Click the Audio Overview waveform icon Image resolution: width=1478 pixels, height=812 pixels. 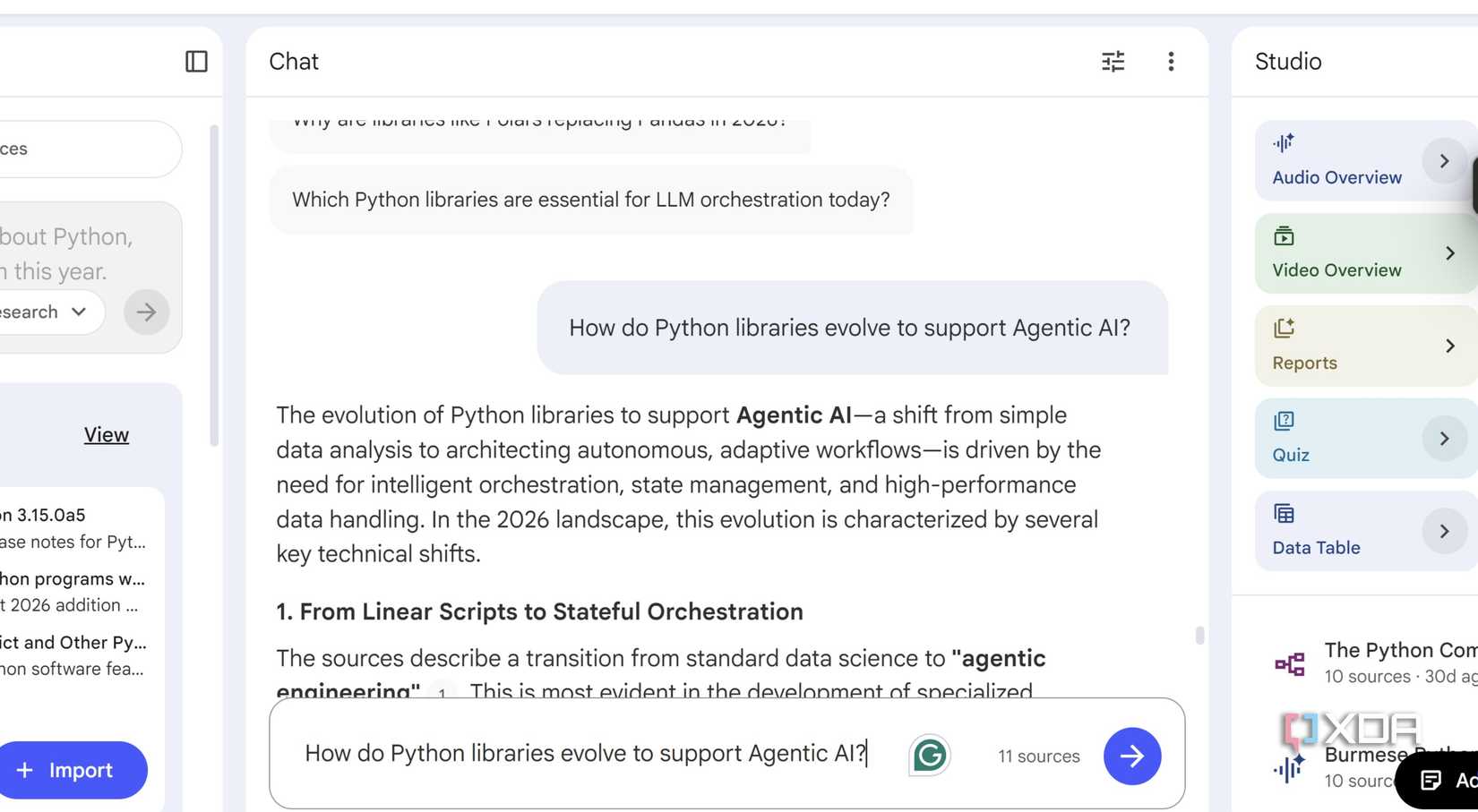click(1284, 142)
